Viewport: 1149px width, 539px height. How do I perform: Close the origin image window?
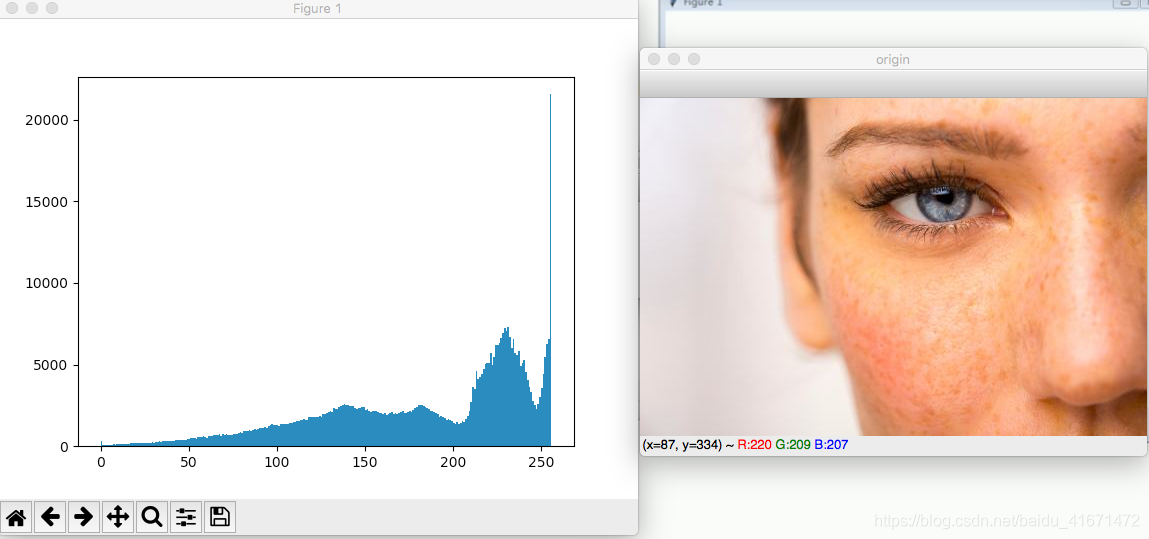coord(654,59)
